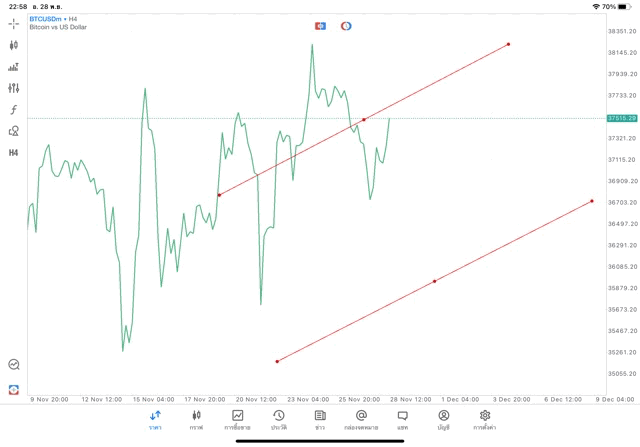
Task: Tap the current price label 37515.29
Action: tap(621, 118)
